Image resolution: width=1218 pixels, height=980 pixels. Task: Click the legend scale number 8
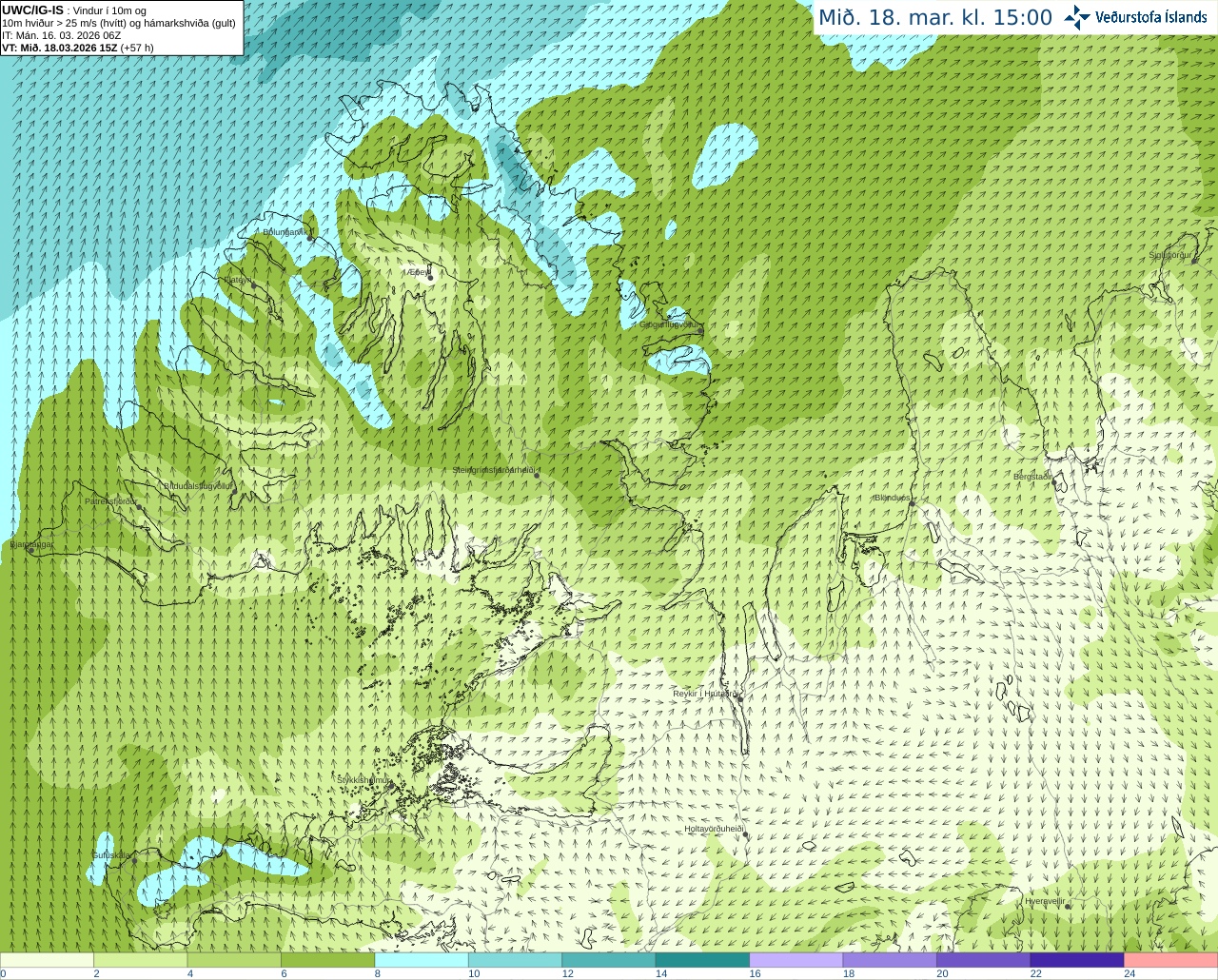(378, 973)
